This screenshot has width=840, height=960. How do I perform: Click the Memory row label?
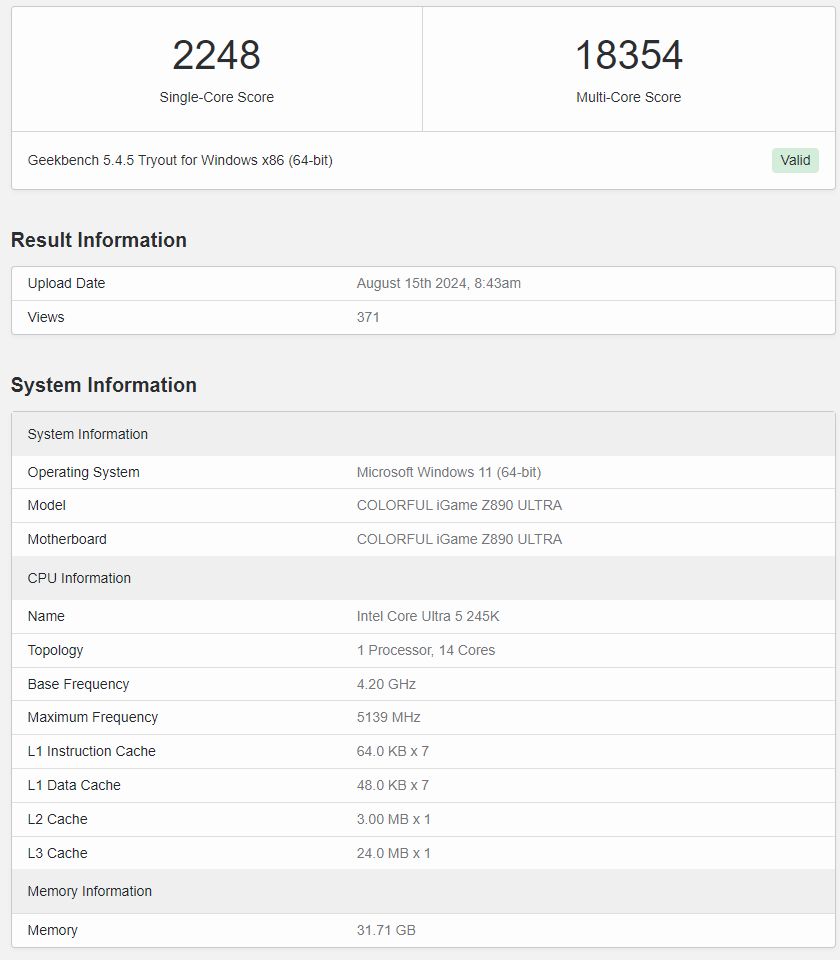[53, 931]
